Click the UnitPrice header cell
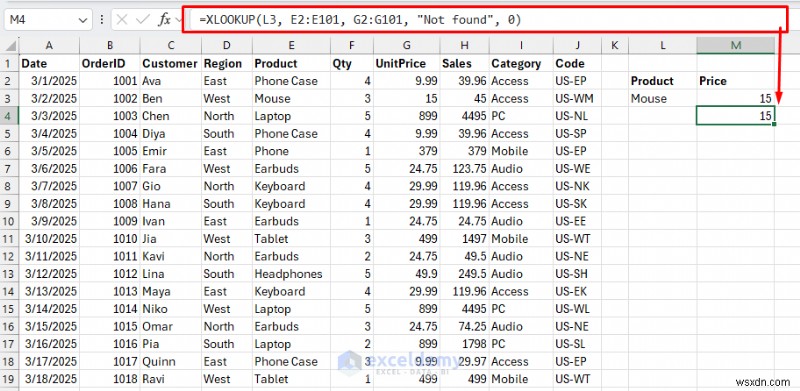 (x=406, y=64)
